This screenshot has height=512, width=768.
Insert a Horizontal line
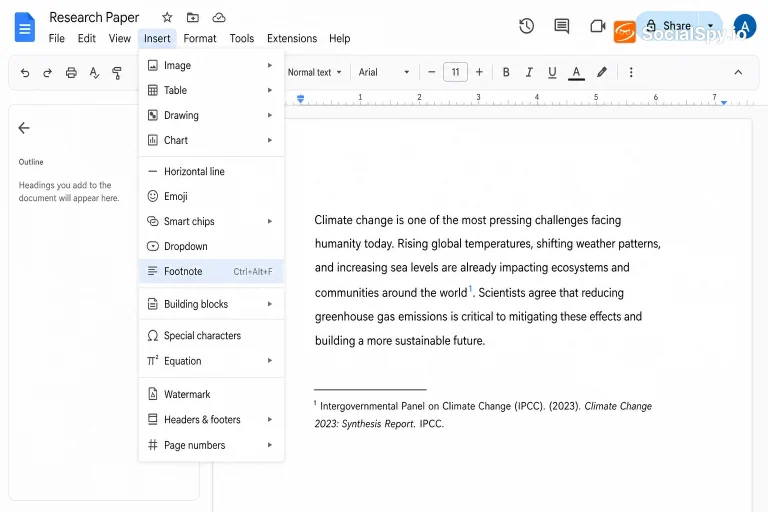point(211,171)
